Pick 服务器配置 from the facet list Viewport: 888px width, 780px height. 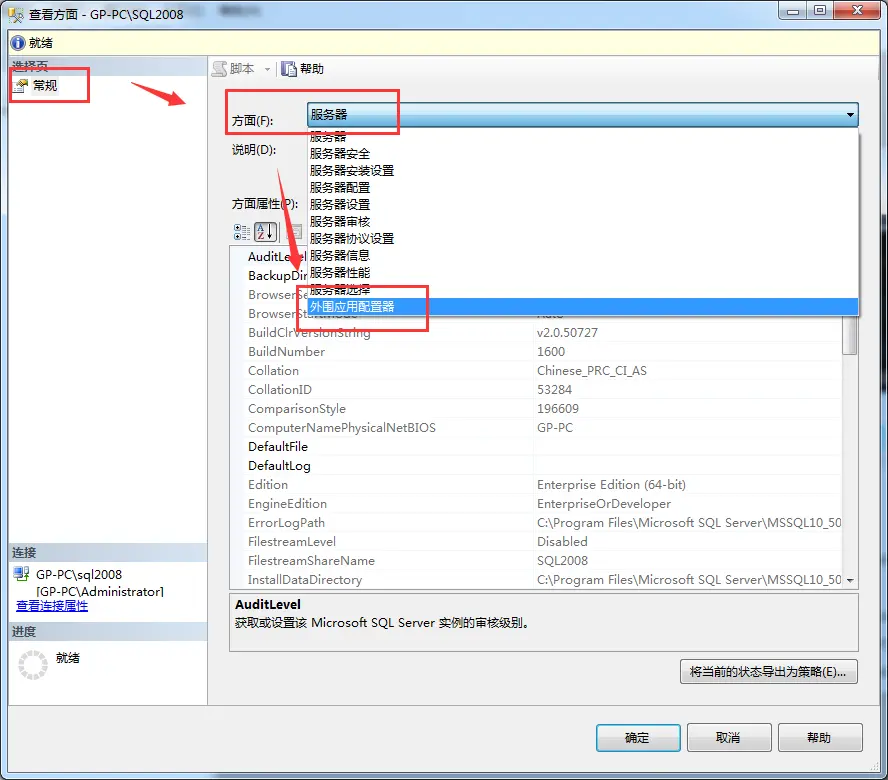tap(340, 188)
